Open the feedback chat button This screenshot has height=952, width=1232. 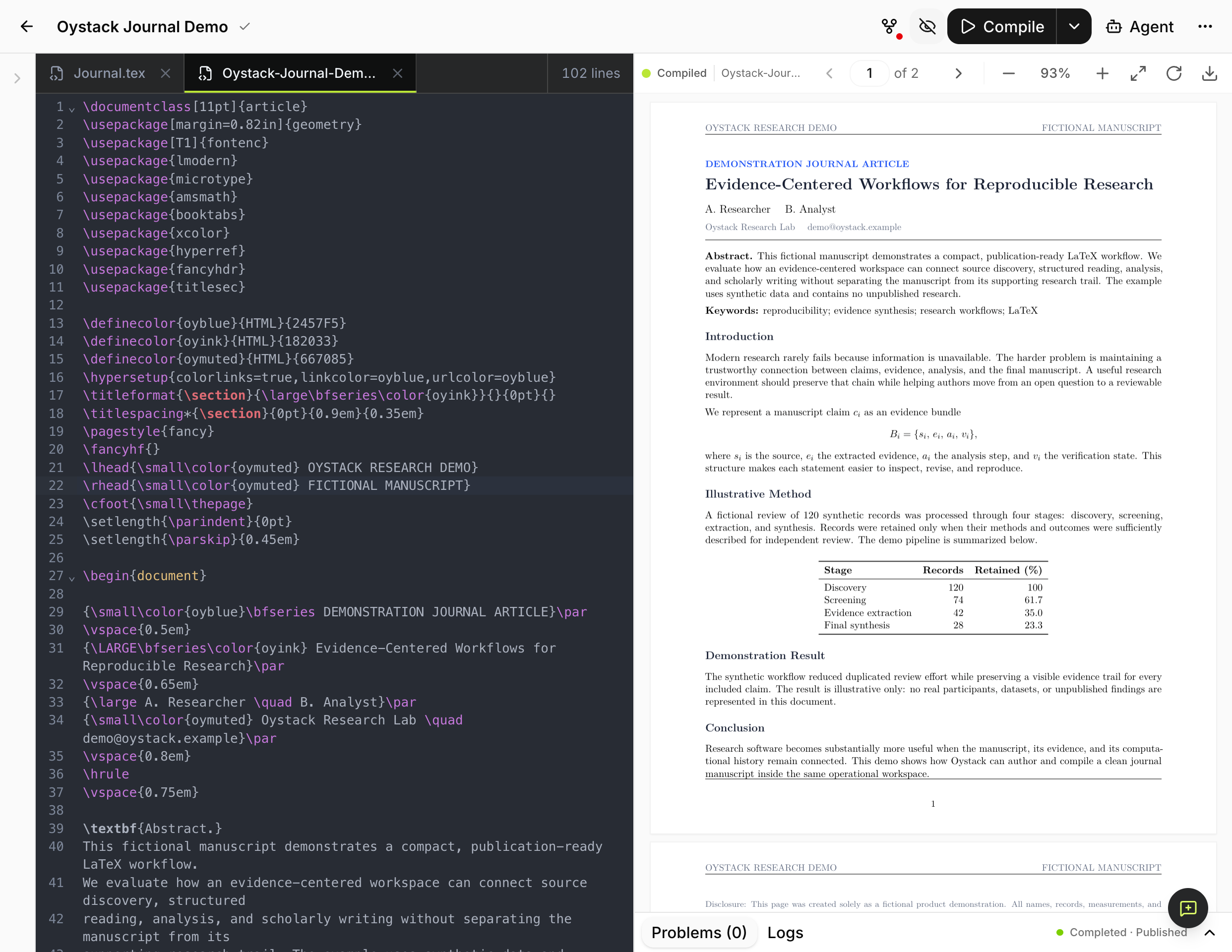(1188, 908)
